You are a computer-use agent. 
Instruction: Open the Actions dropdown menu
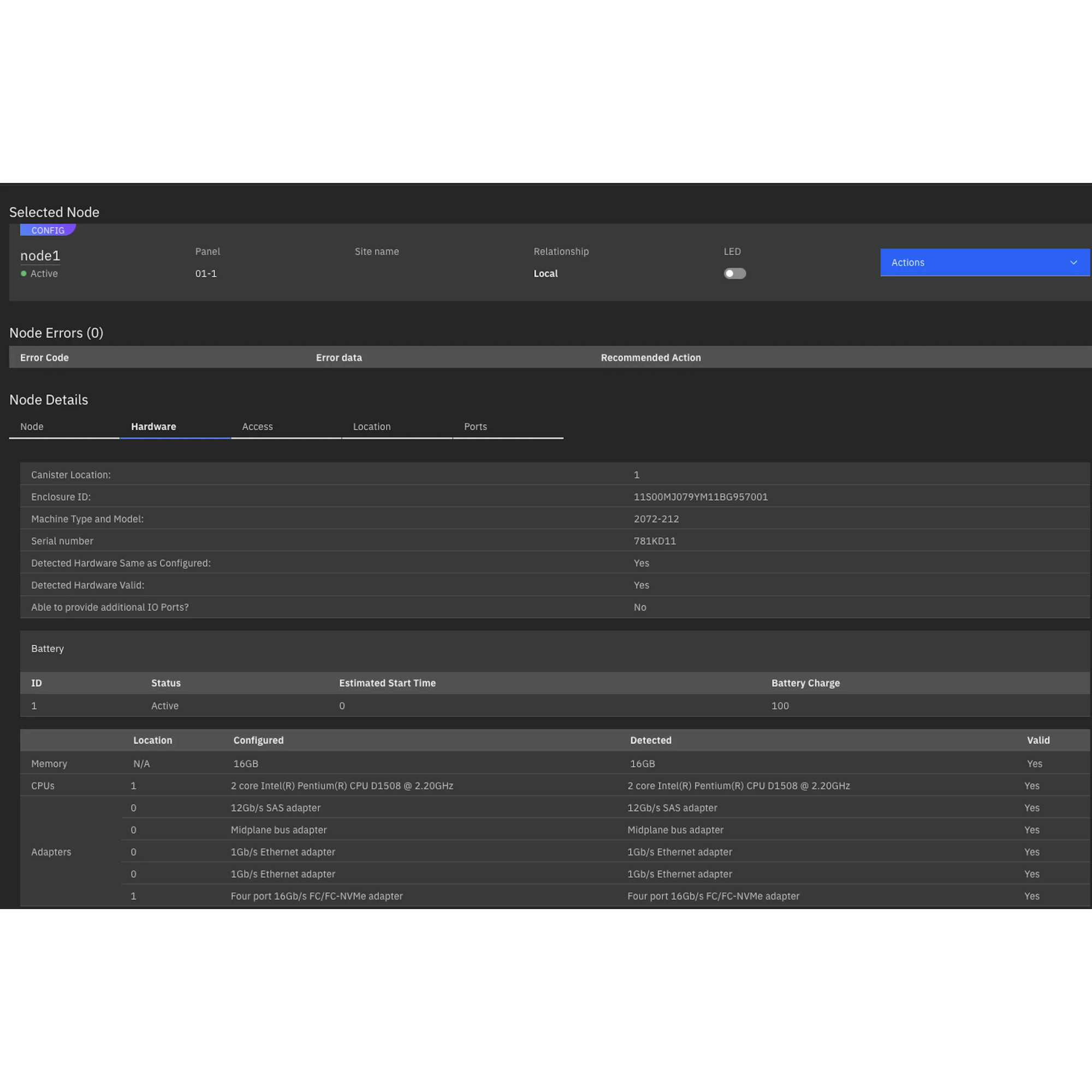coord(983,262)
